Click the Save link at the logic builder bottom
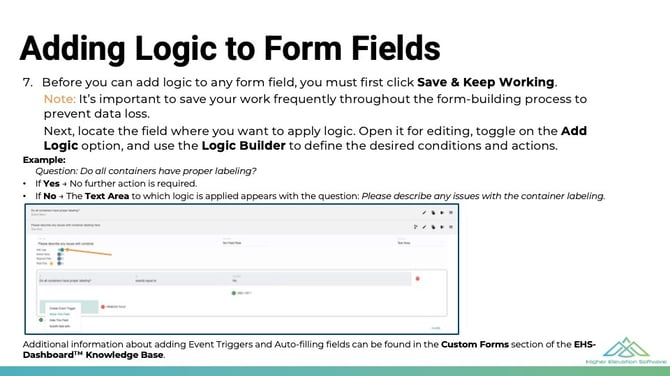The image size is (670, 376). click(435, 328)
